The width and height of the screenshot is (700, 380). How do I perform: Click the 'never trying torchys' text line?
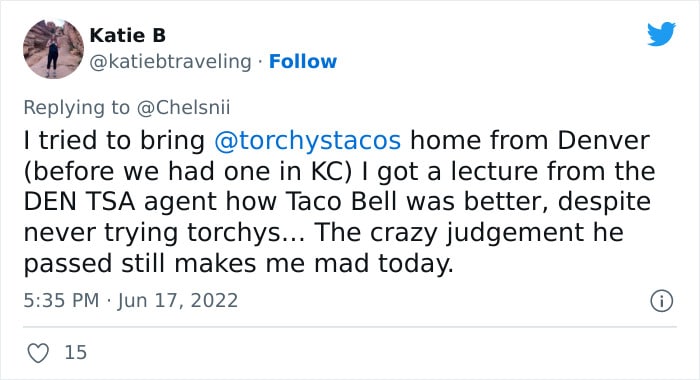323,233
